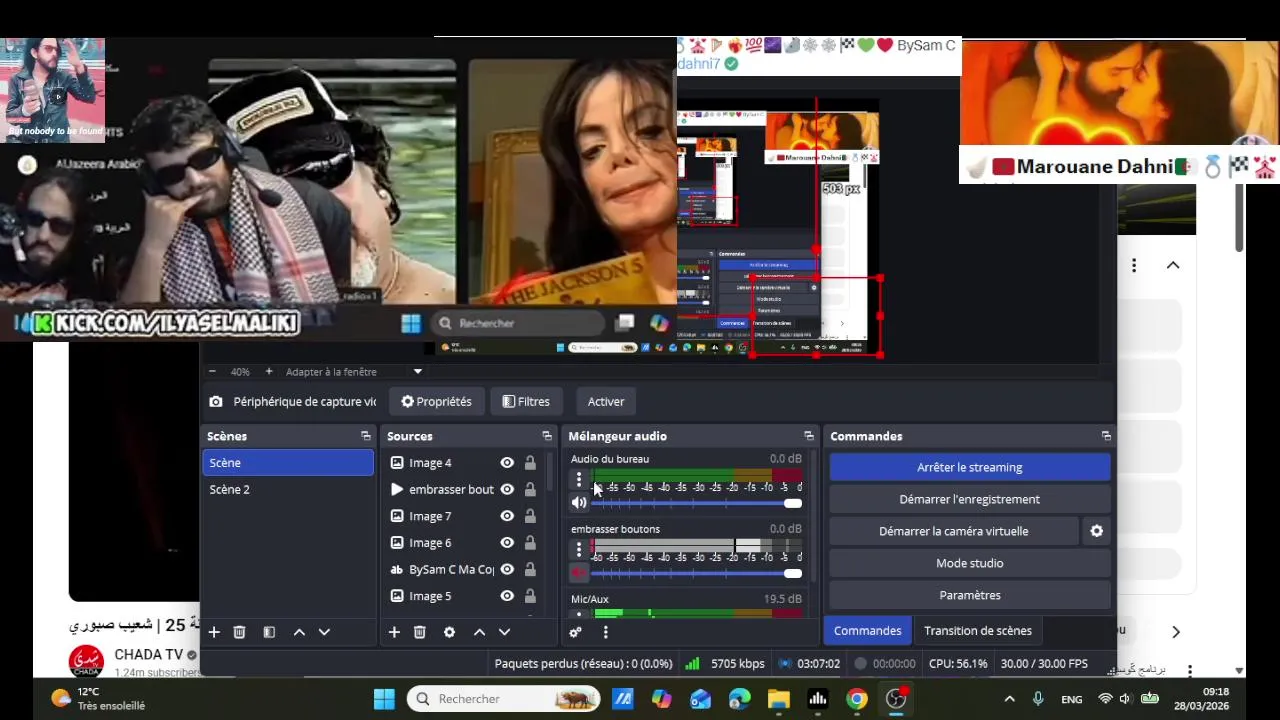Screen dimensions: 1280x720
Task: Open virtual camera settings gear
Action: coord(1096,531)
